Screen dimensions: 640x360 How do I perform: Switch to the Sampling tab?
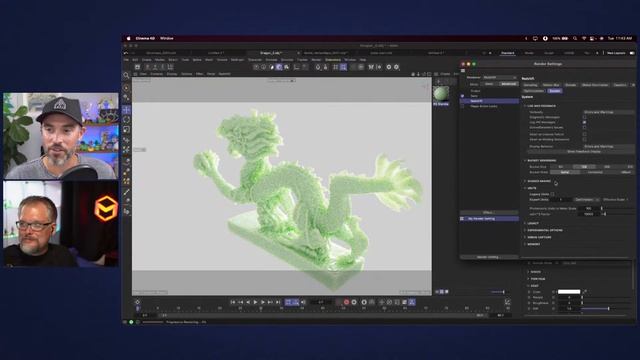531,85
